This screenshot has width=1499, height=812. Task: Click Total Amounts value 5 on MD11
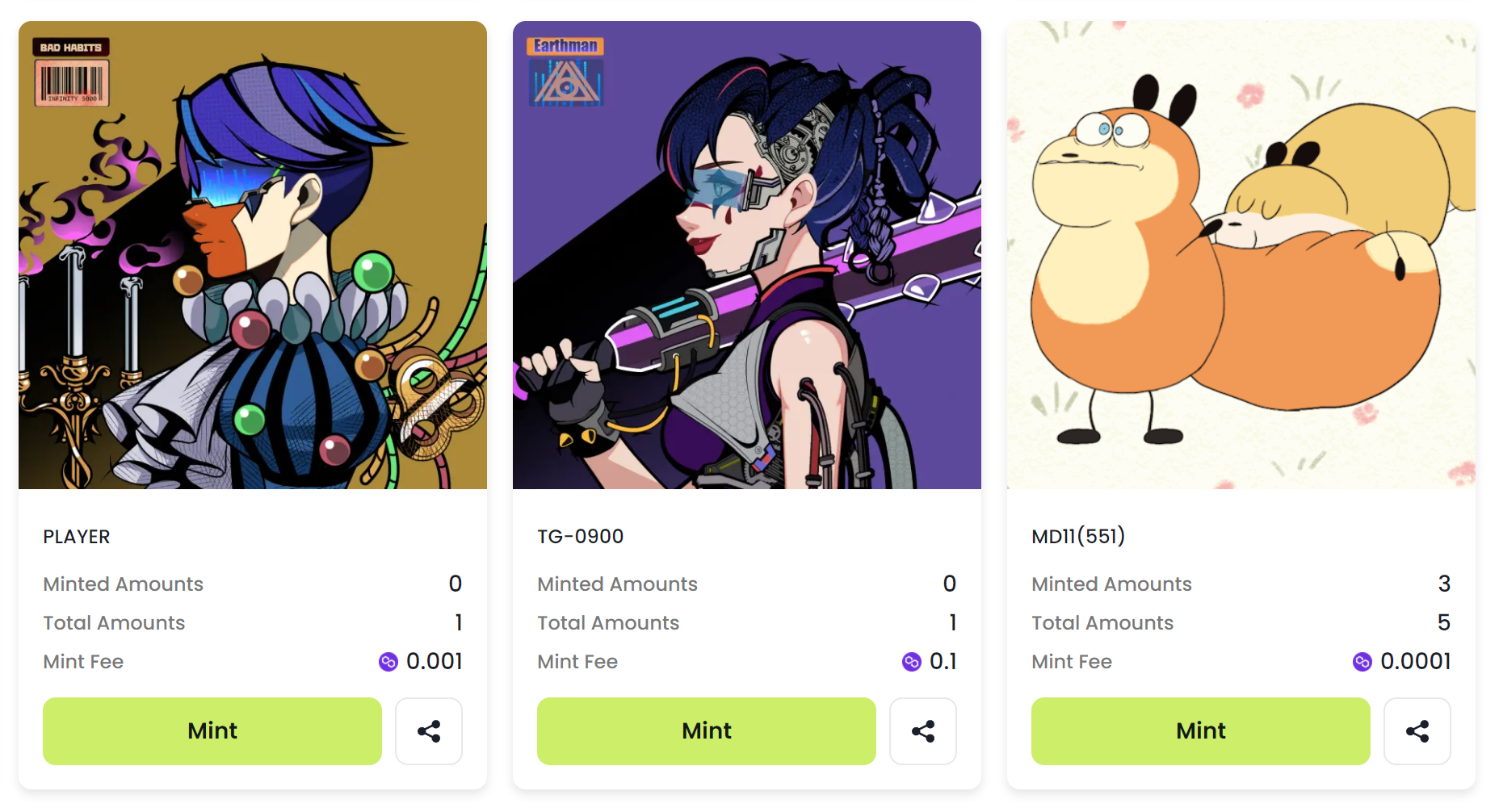pos(1444,622)
